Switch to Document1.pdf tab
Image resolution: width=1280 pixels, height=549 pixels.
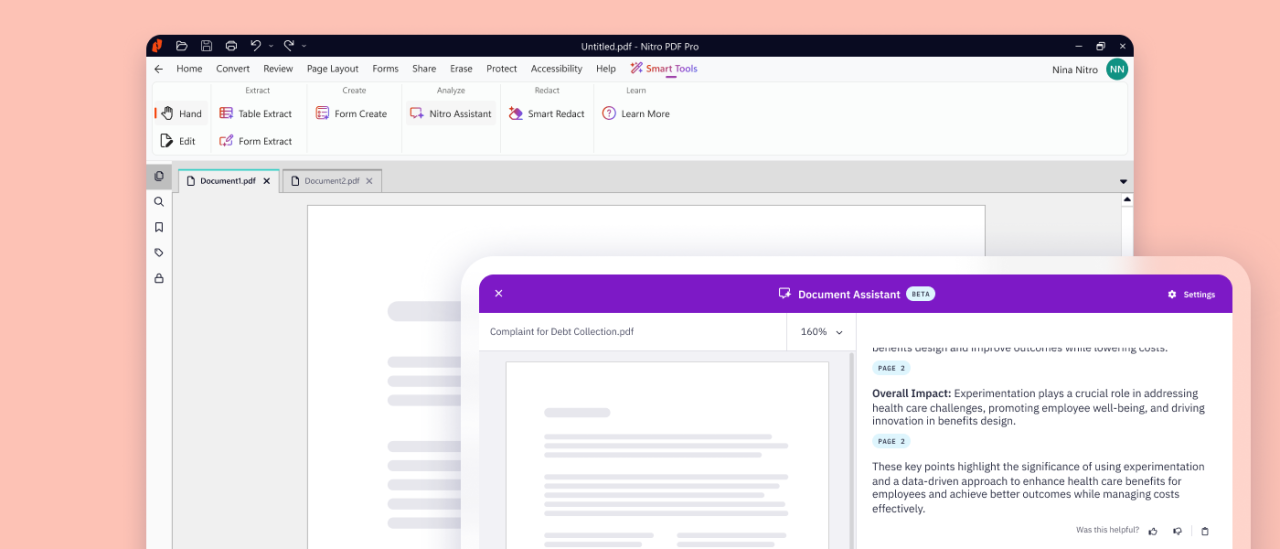click(x=228, y=181)
